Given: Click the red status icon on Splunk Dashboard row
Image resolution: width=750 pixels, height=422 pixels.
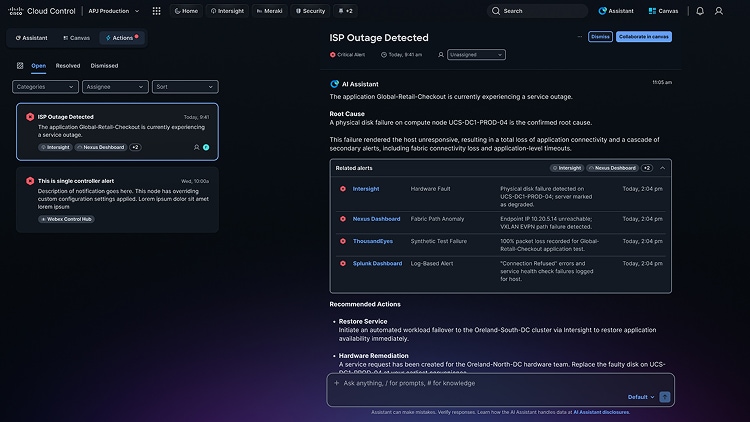Looking at the screenshot, I should (x=343, y=263).
